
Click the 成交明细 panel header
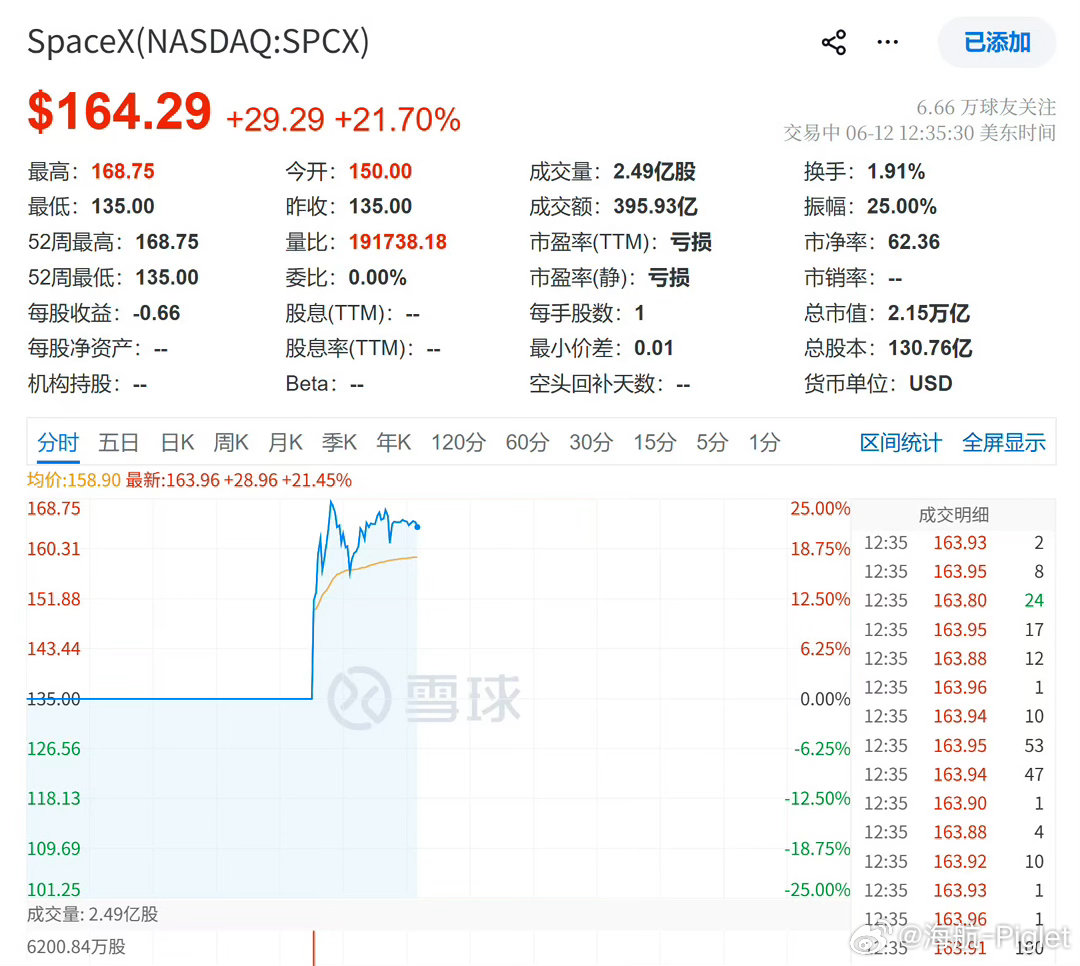tap(954, 515)
